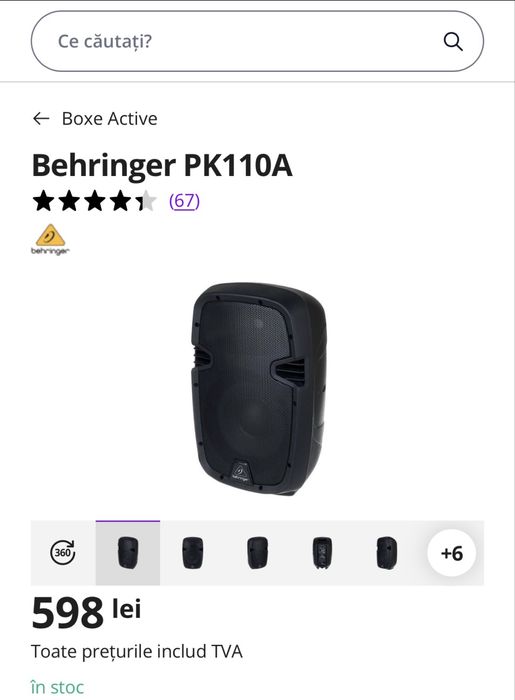This screenshot has width=515, height=700.
Task: Click the magnifying glass search icon
Action: (453, 42)
